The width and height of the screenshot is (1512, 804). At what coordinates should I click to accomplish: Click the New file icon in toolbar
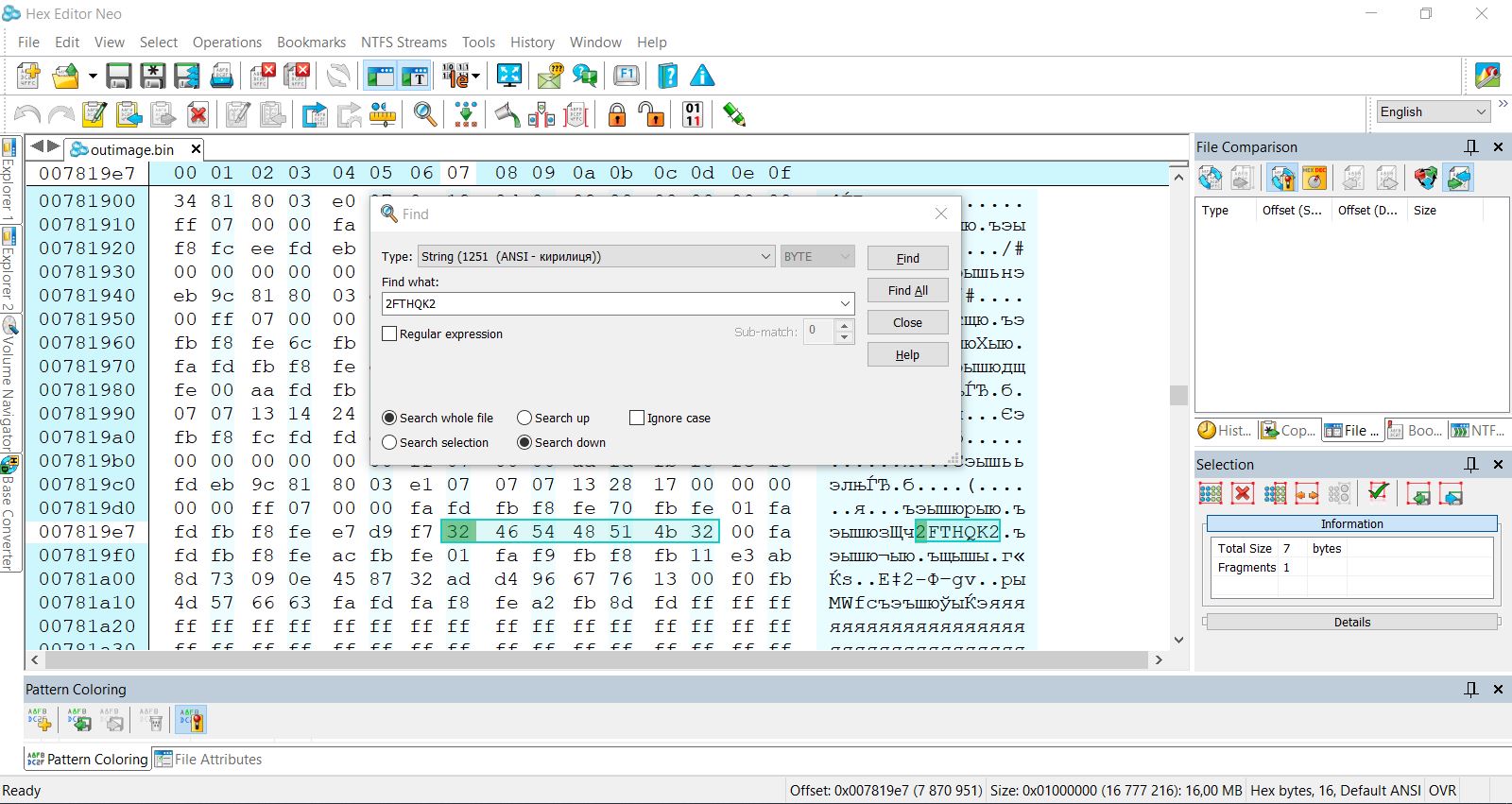tap(28, 76)
